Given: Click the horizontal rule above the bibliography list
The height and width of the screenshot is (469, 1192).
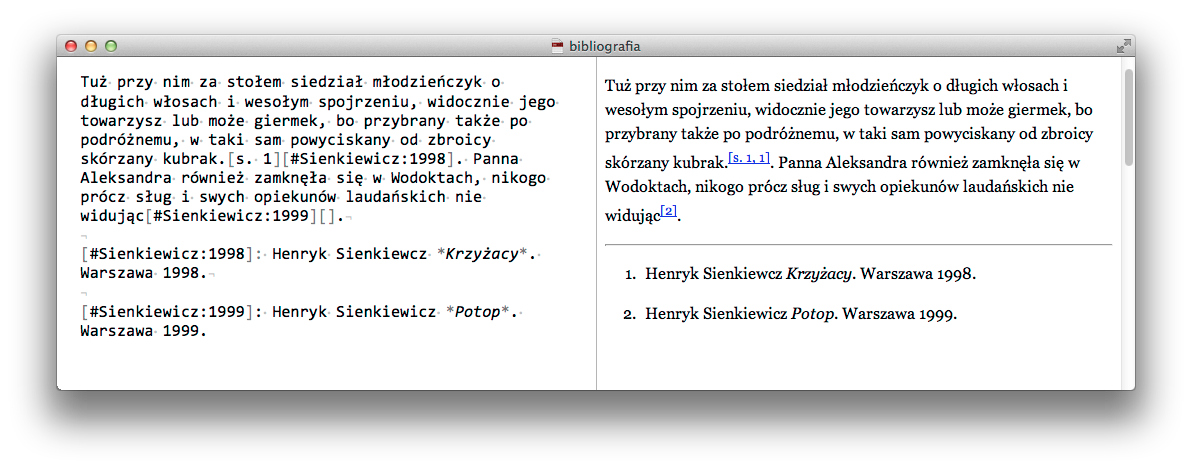Looking at the screenshot, I should coord(858,244).
